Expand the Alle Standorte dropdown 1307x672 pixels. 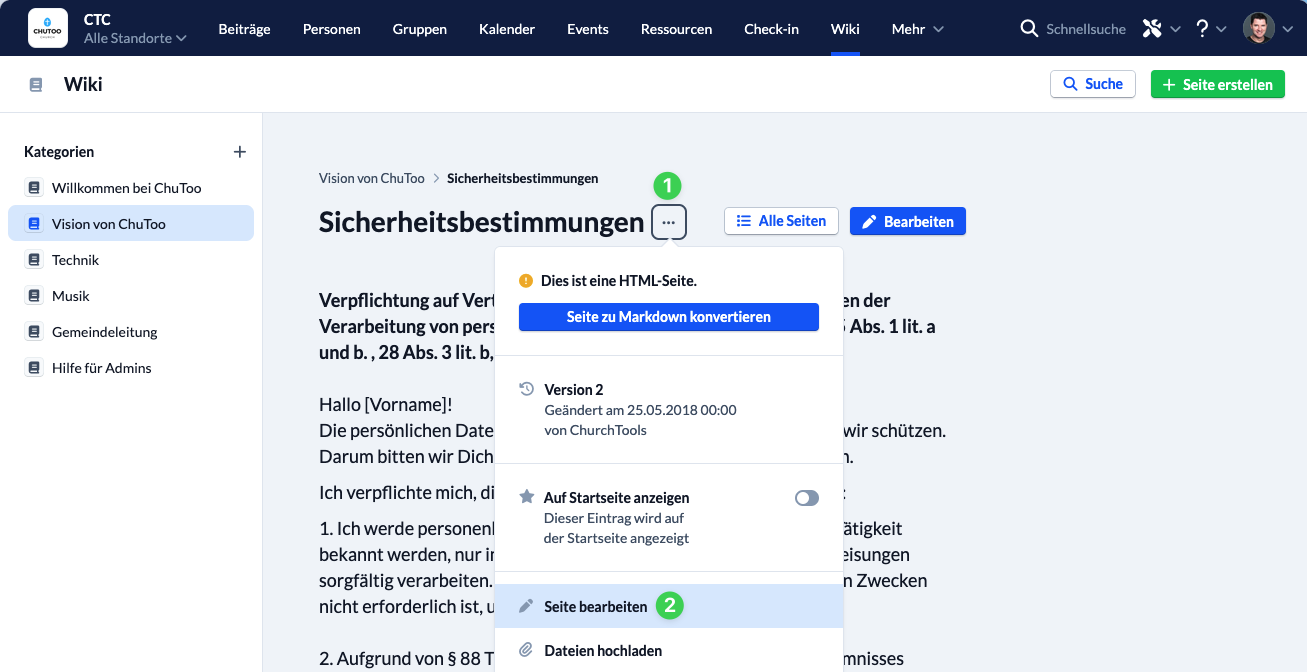pos(135,38)
